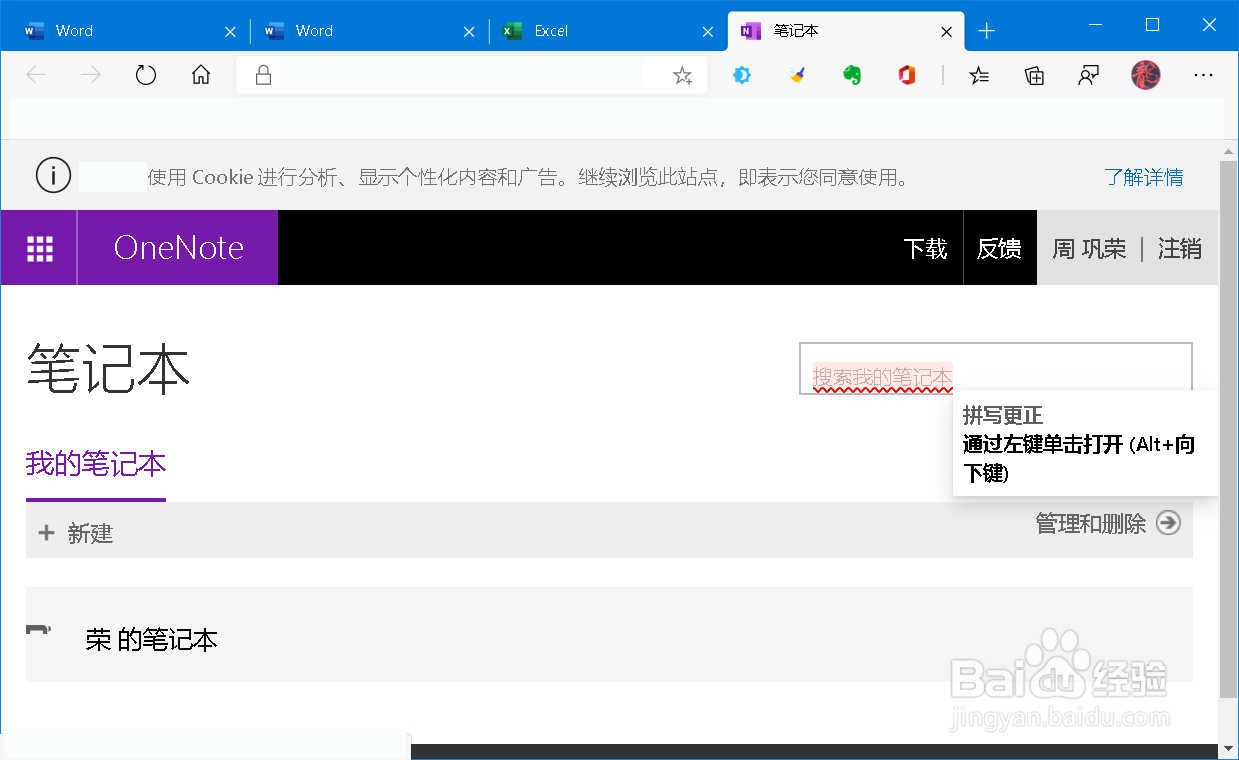Switch to the first Word browser tab

(128, 31)
